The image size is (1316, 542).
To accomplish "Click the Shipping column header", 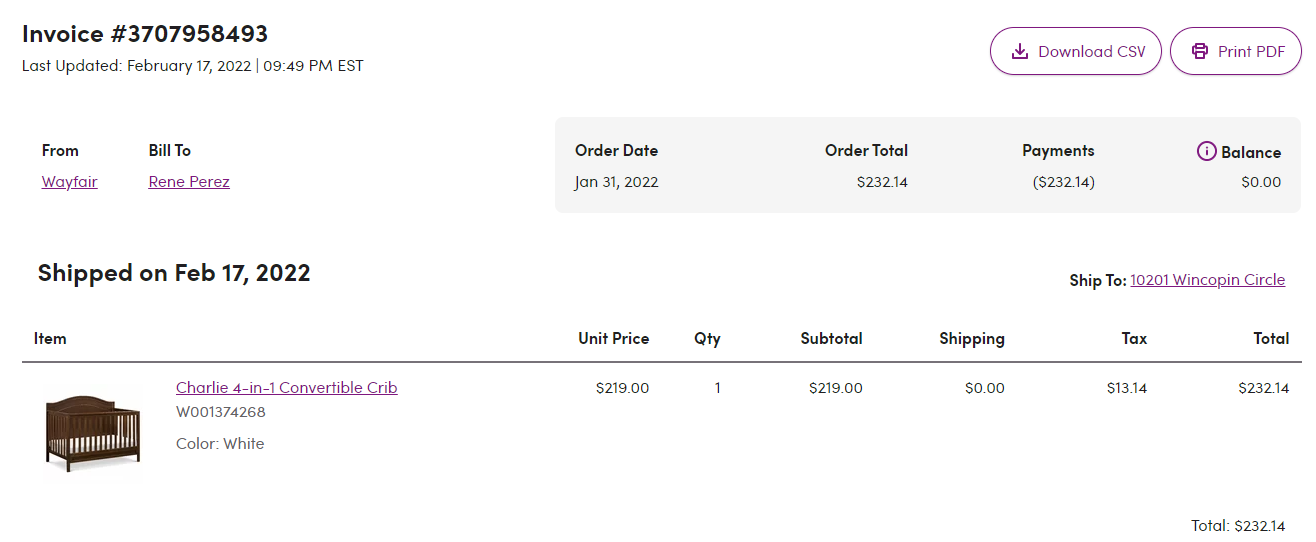I will tap(972, 338).
